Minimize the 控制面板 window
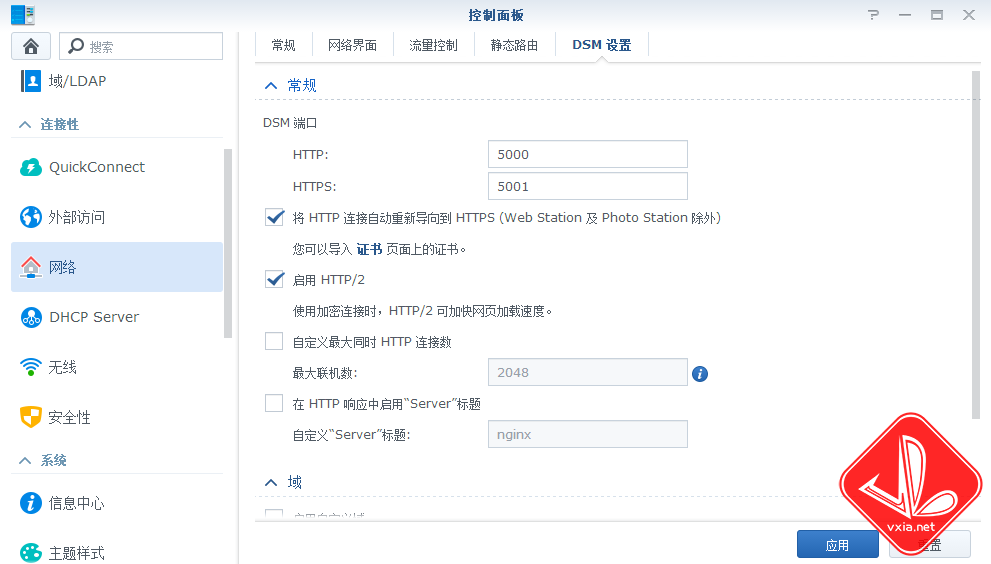This screenshot has height=564, width=991. click(905, 15)
